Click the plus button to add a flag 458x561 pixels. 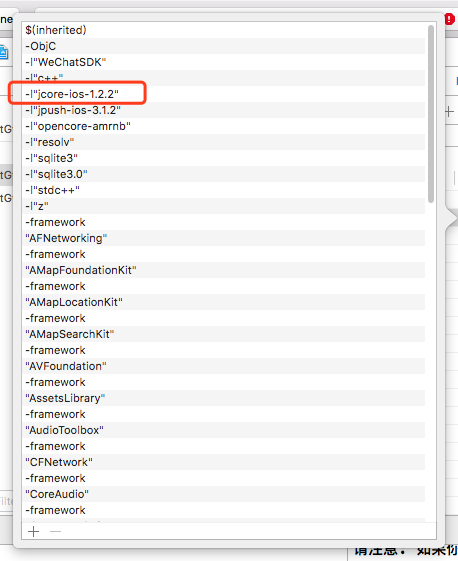click(x=34, y=532)
